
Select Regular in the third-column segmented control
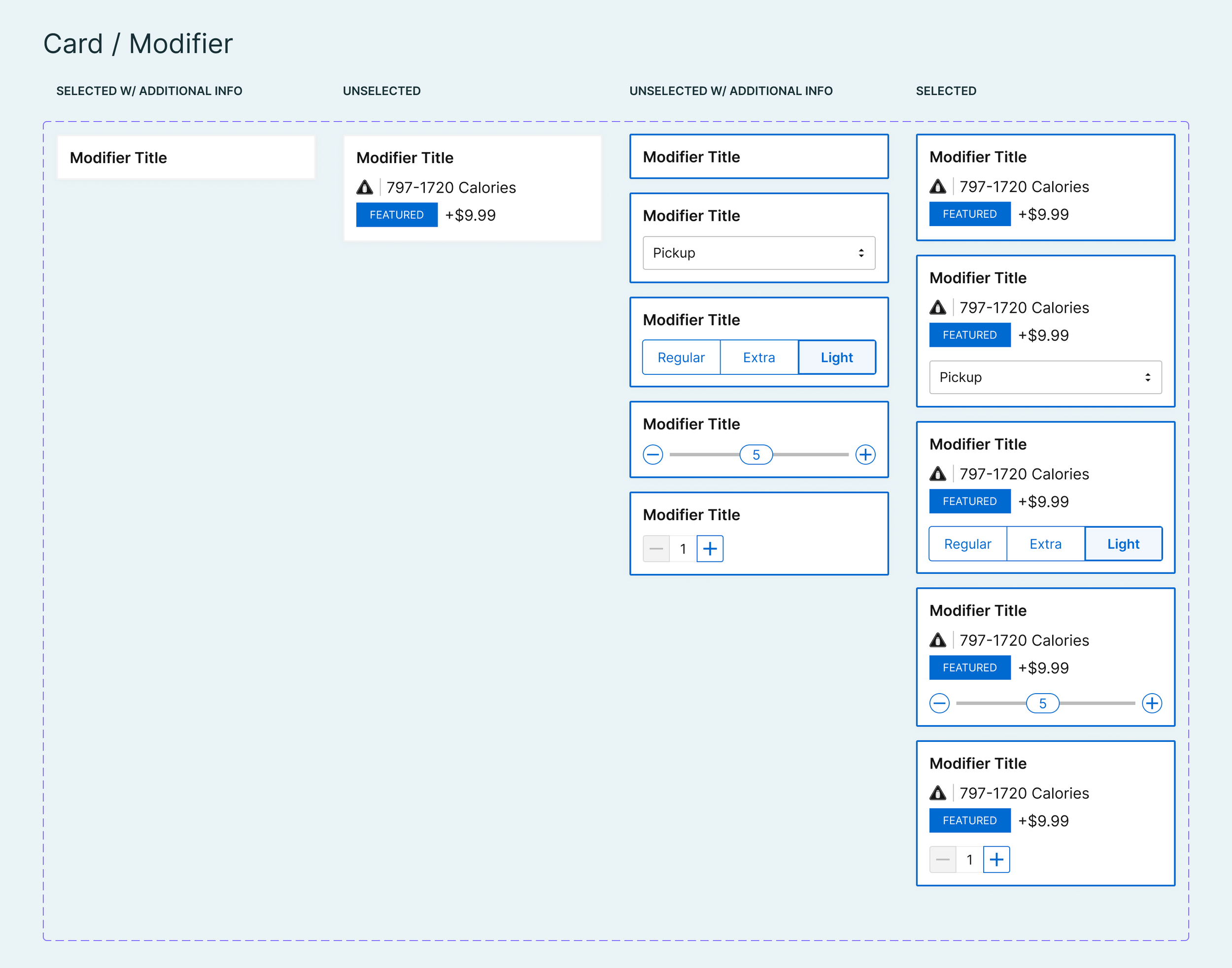(x=681, y=358)
